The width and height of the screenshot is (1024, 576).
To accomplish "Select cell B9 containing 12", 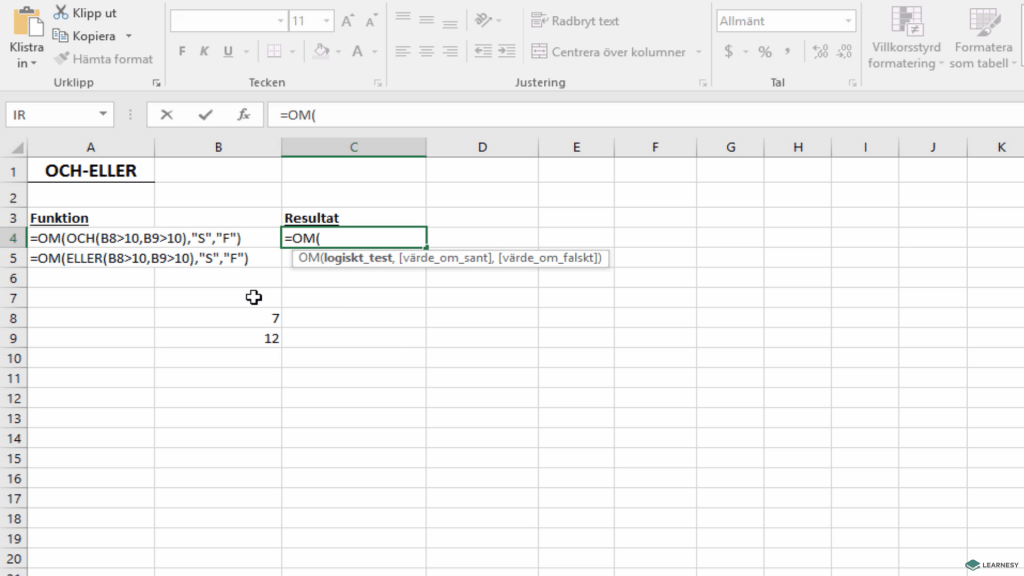I will tap(218, 338).
